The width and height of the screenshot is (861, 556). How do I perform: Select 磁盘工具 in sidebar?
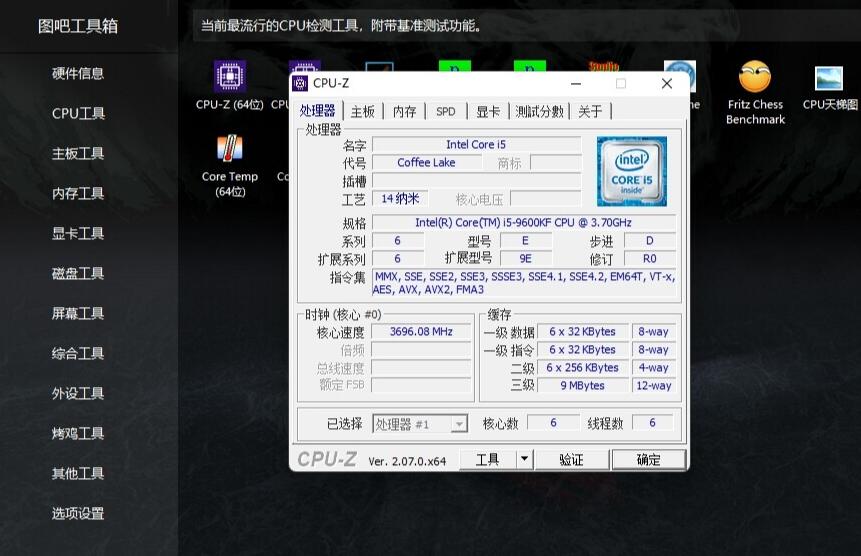click(x=78, y=274)
